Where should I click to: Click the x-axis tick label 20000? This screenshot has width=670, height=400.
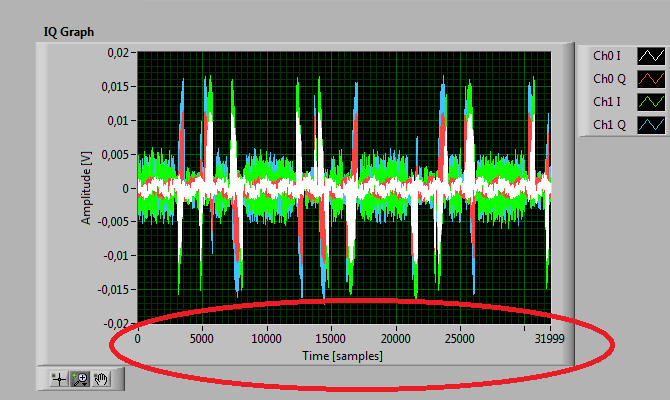(395, 339)
